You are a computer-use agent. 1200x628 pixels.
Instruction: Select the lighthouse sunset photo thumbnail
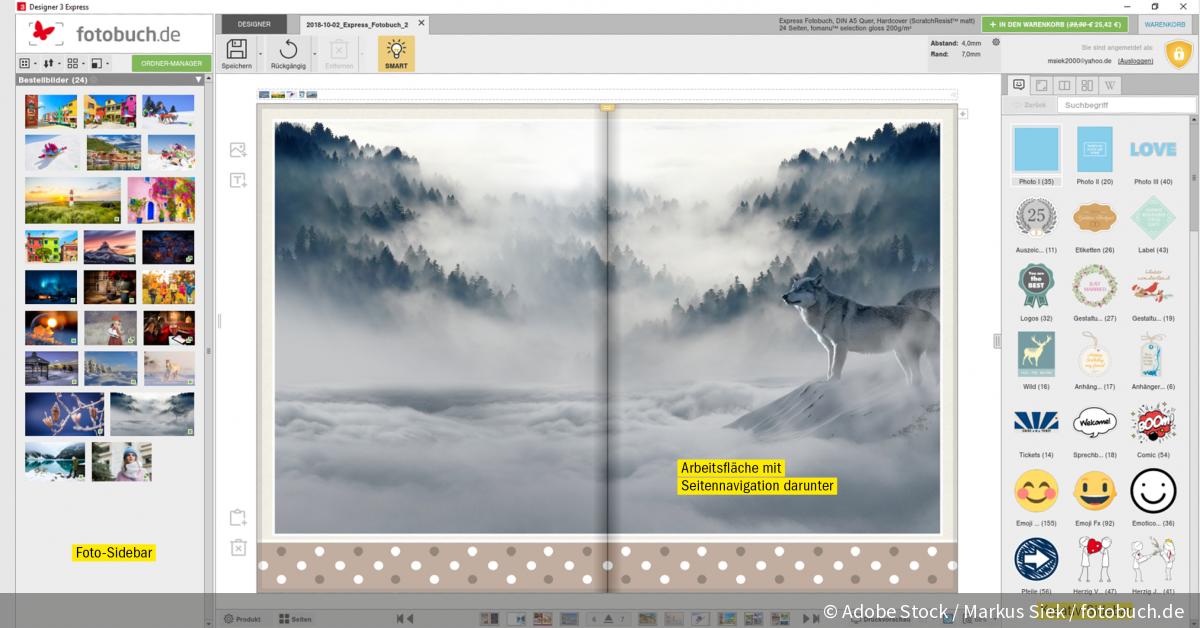[73, 200]
